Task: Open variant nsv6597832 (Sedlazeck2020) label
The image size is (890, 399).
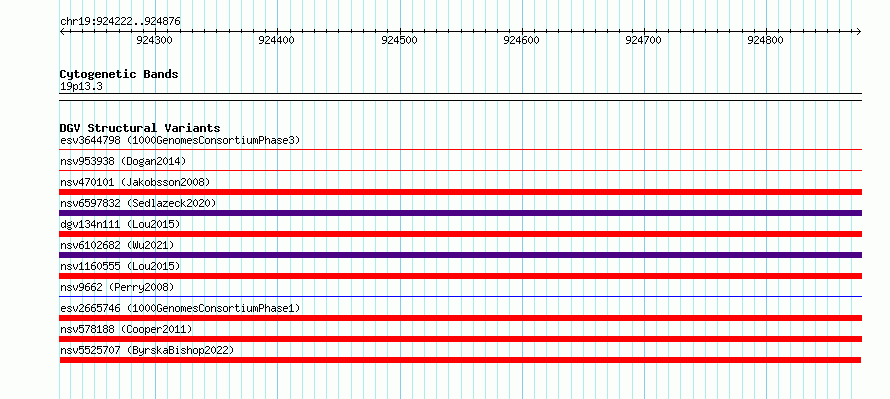Action: pyautogui.click(x=138, y=203)
